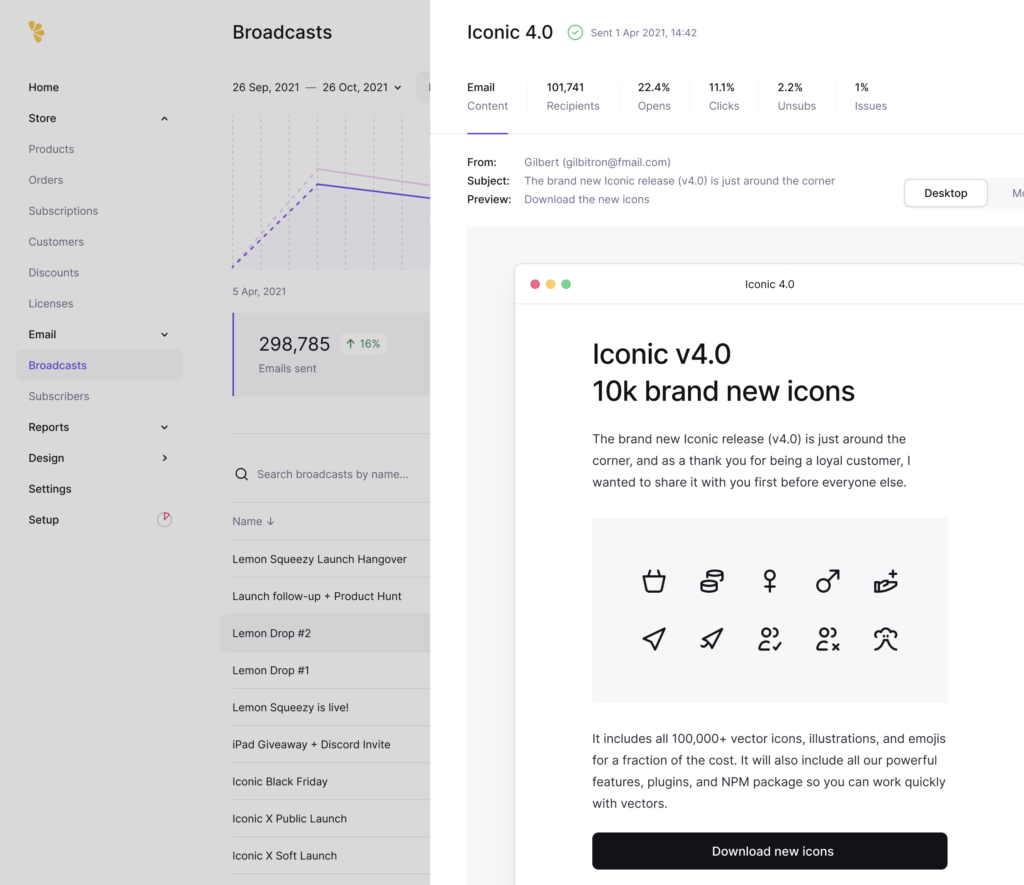Open Launch follow-up + Product Hunt broadcast
Image resolution: width=1024 pixels, height=885 pixels.
click(x=317, y=596)
